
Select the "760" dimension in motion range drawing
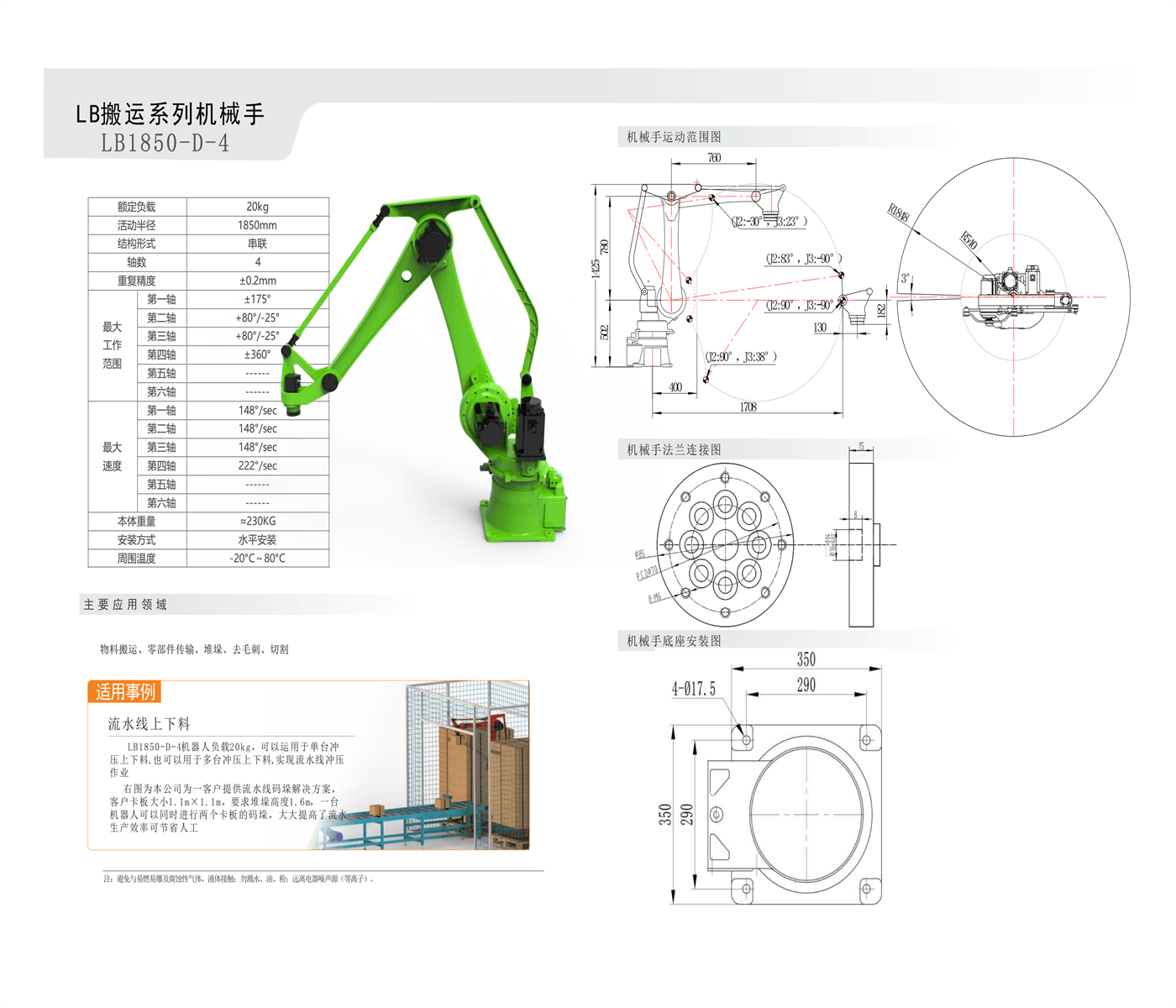tap(713, 158)
